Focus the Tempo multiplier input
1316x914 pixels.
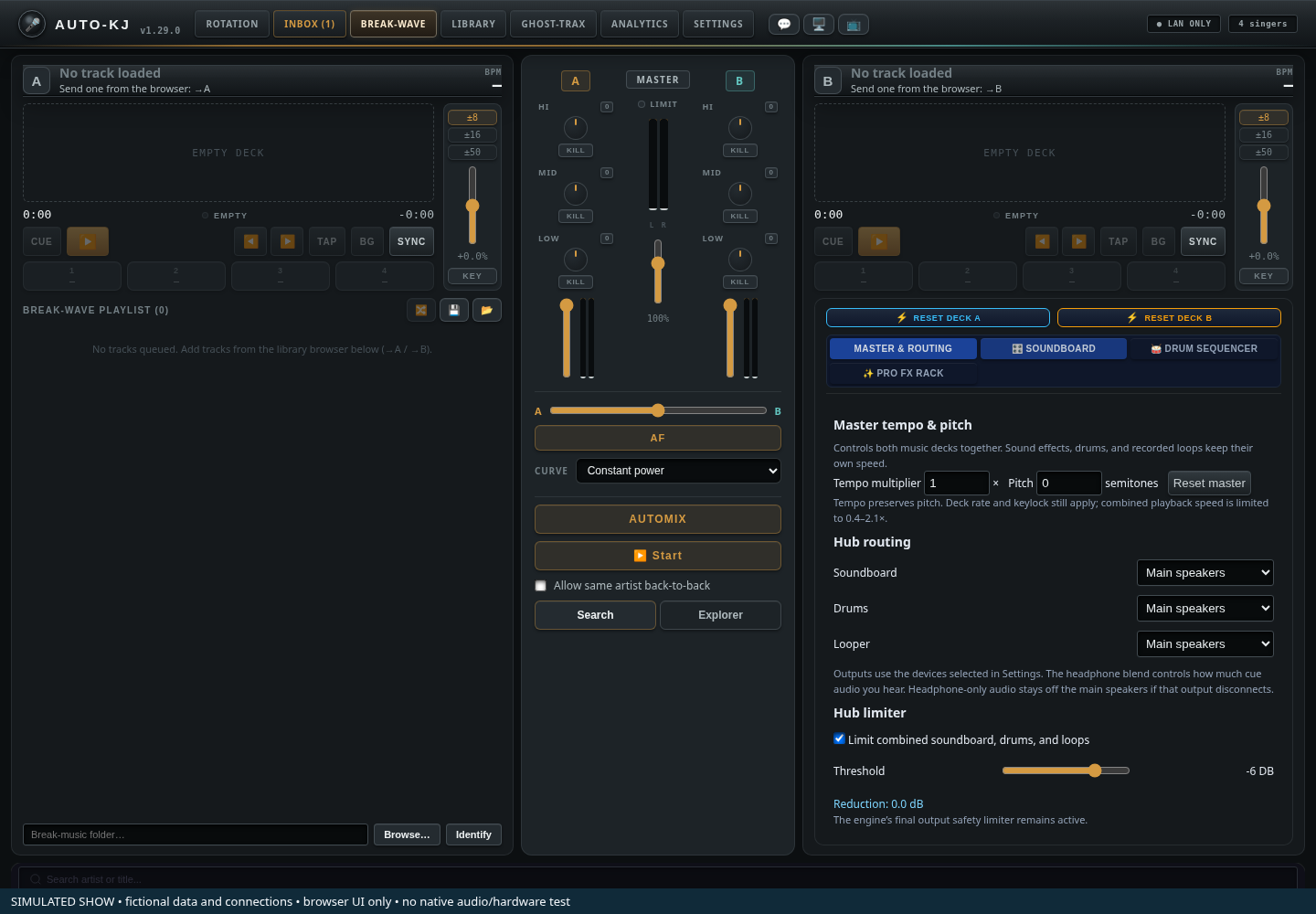[957, 484]
